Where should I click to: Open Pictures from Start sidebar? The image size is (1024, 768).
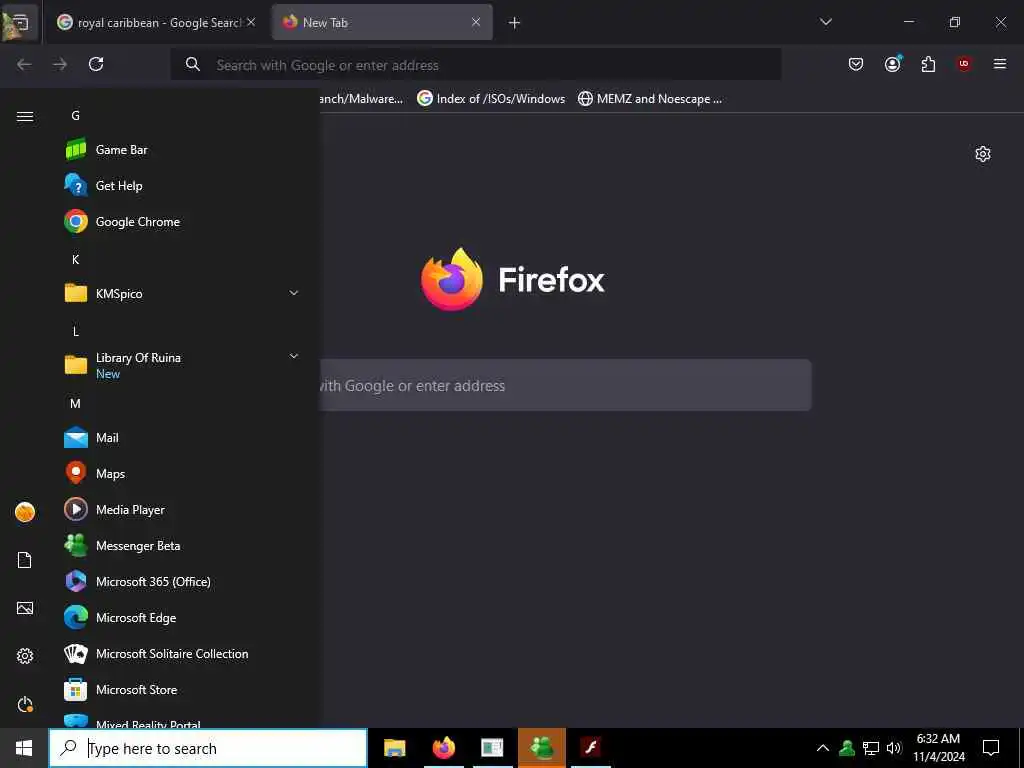[x=25, y=608]
